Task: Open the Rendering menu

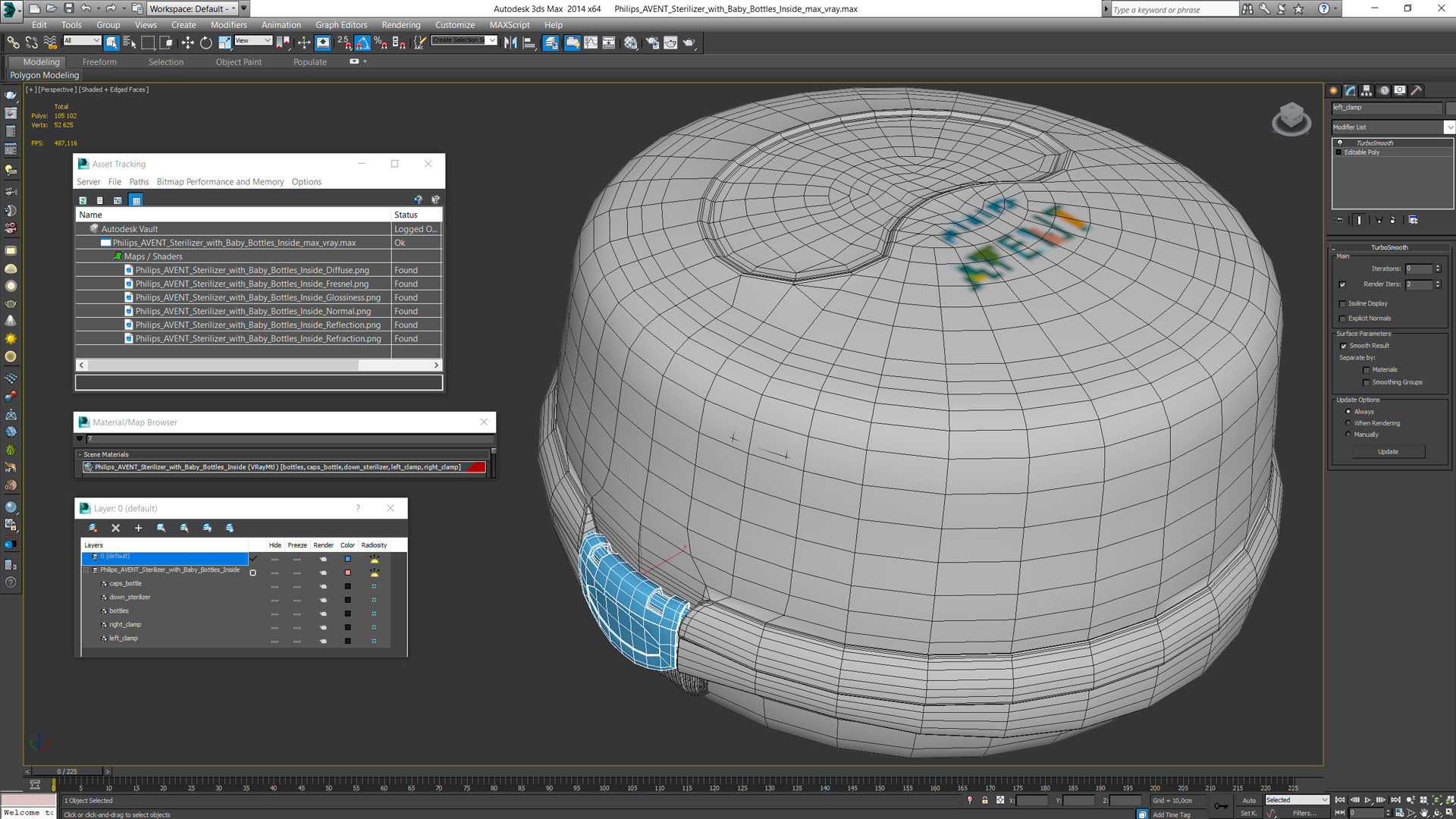Action: click(400, 25)
